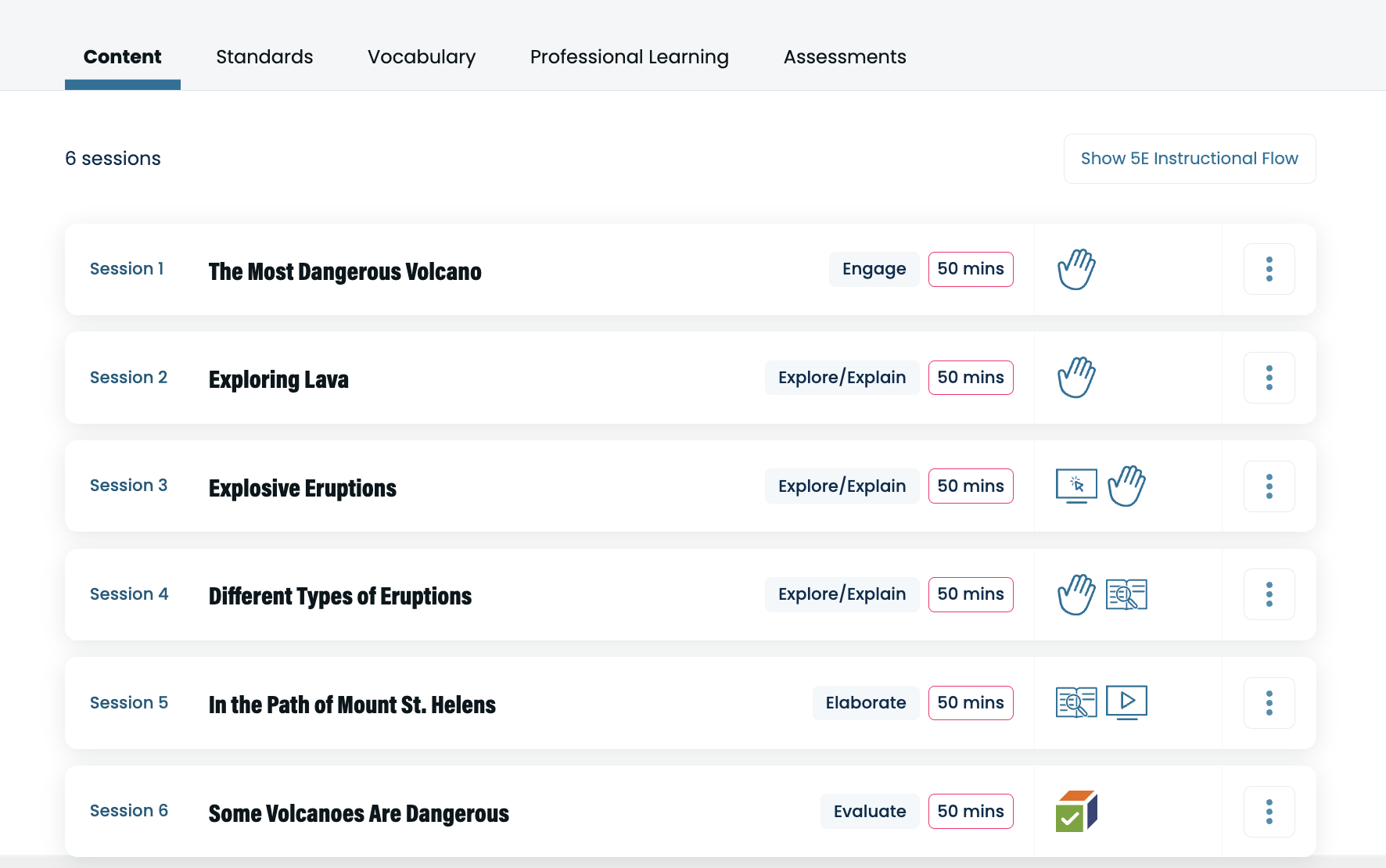
Task: Open In the Path of Mount St. Helens
Action: [352, 705]
